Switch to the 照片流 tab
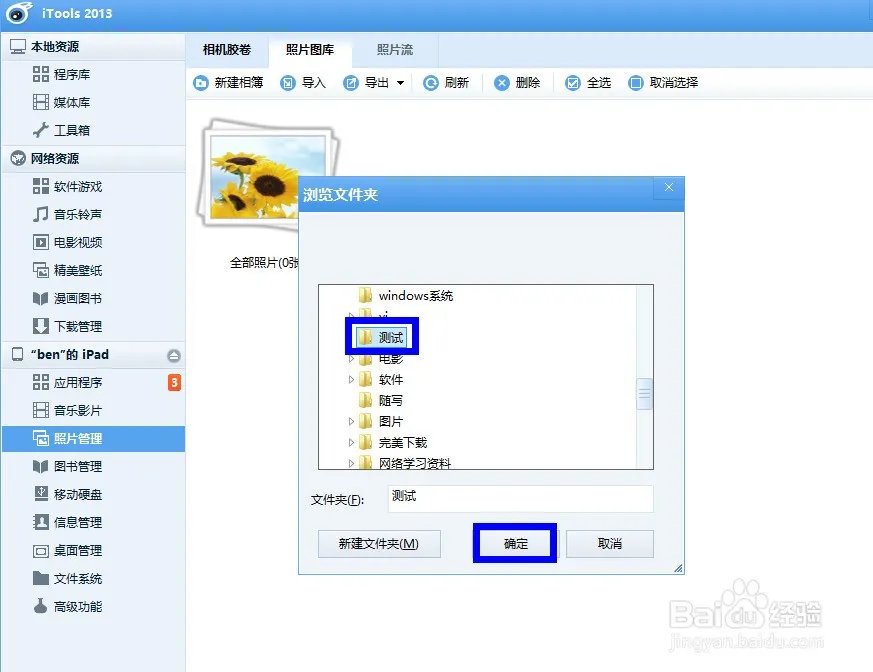Image resolution: width=873 pixels, height=672 pixels. click(395, 48)
